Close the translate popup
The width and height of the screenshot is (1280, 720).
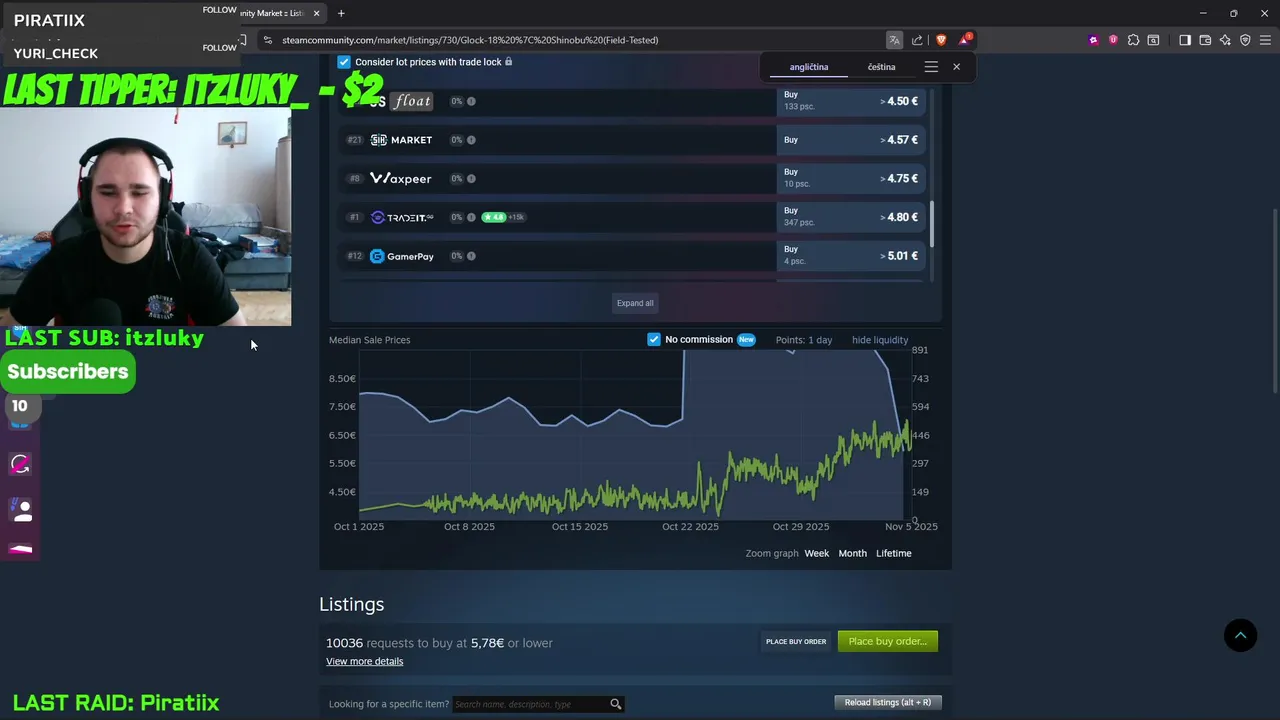tap(956, 67)
